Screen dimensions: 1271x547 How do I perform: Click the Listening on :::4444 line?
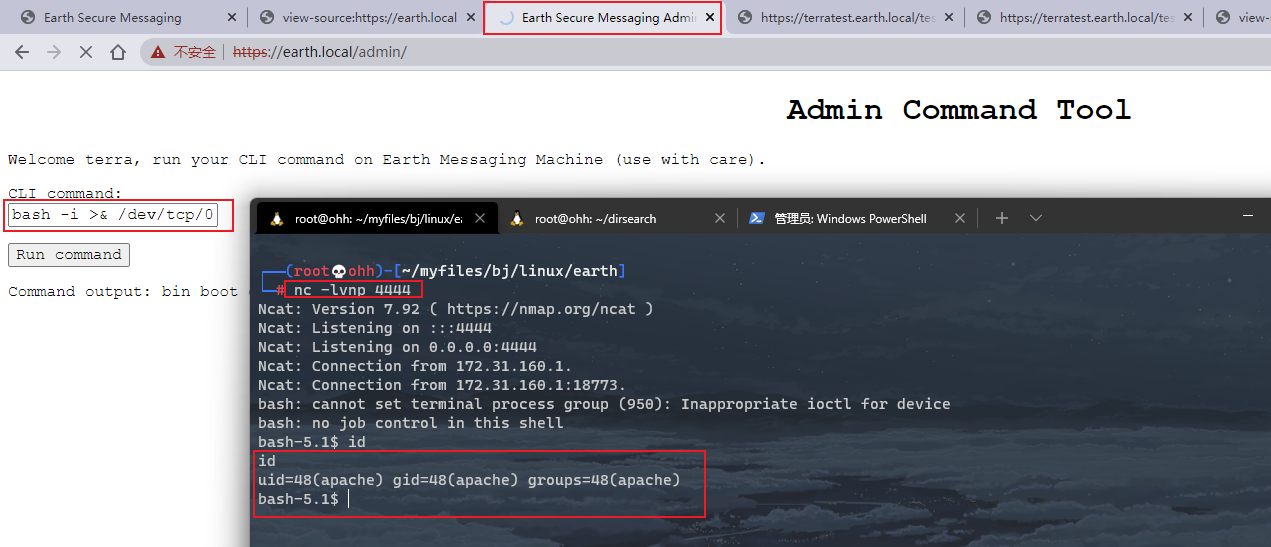coord(375,328)
